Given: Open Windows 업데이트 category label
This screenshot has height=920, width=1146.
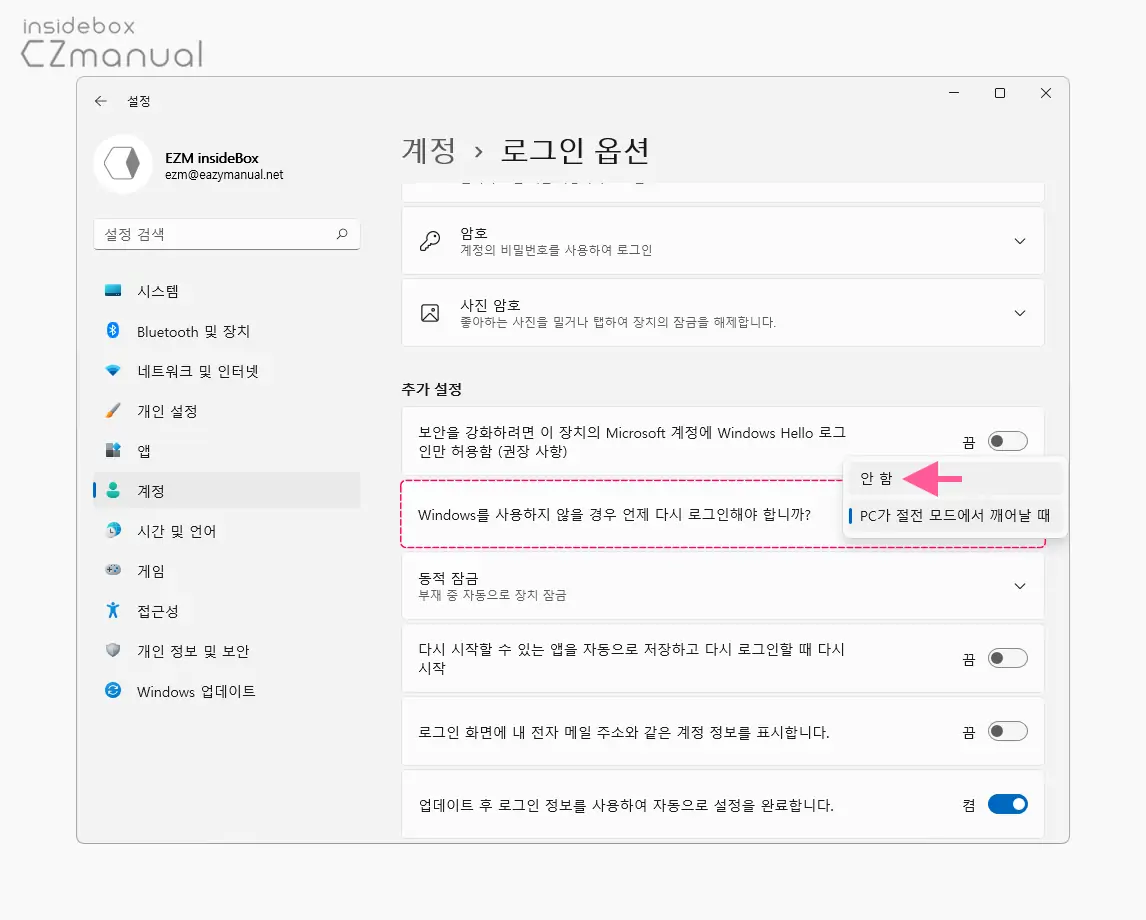Looking at the screenshot, I should click(x=196, y=691).
